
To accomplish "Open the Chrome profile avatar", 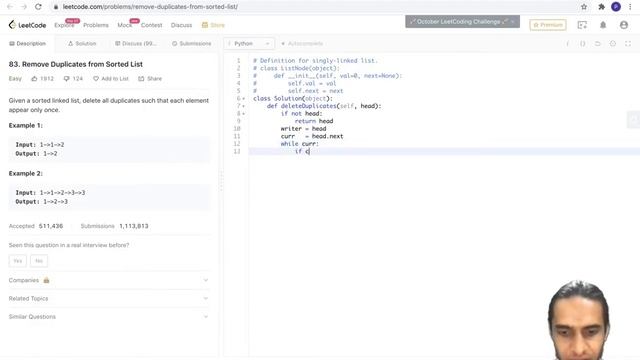I will 616,7.
